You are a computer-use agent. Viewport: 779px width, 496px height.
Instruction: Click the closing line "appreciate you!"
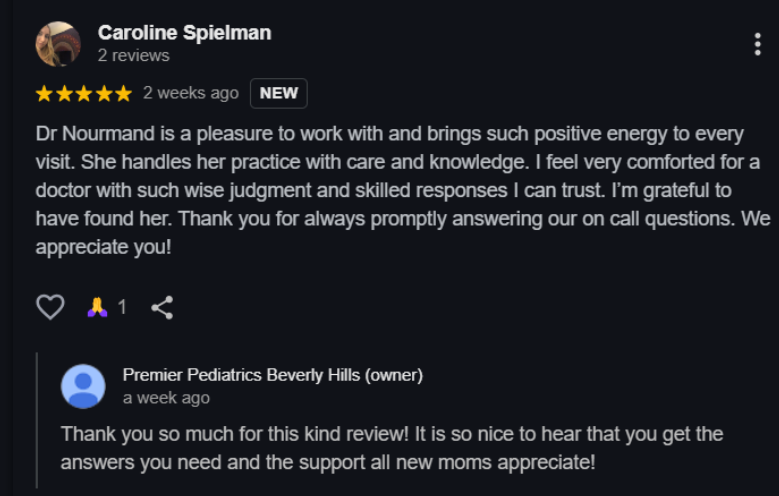[103, 247]
